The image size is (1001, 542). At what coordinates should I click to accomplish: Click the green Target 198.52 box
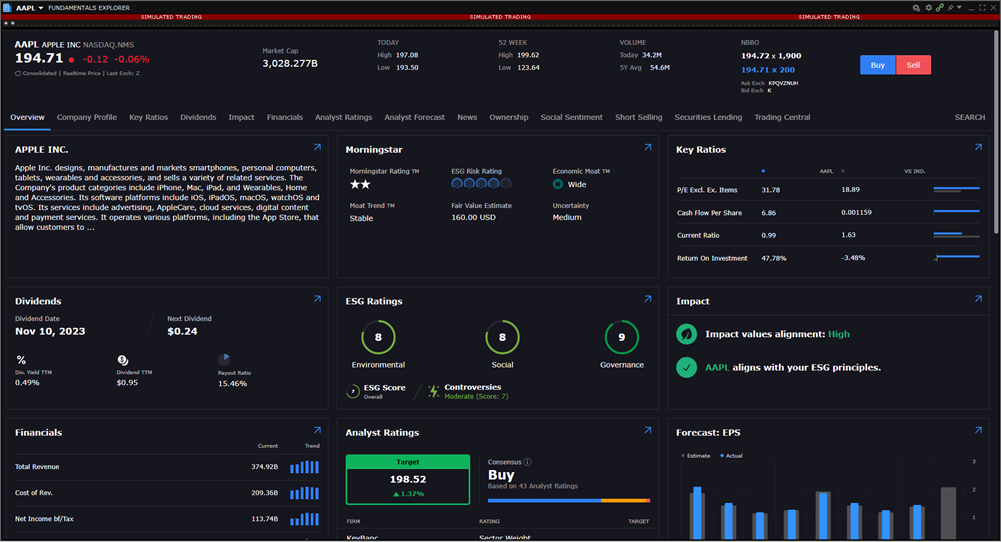(407, 479)
